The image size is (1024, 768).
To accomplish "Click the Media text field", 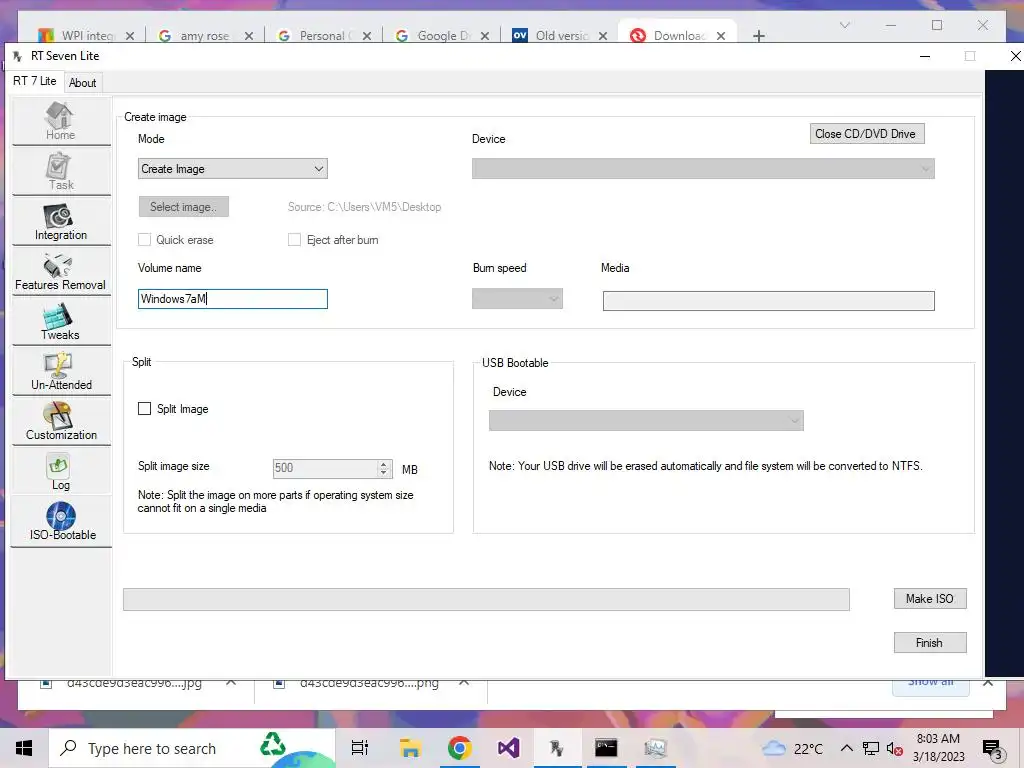I will coord(769,301).
